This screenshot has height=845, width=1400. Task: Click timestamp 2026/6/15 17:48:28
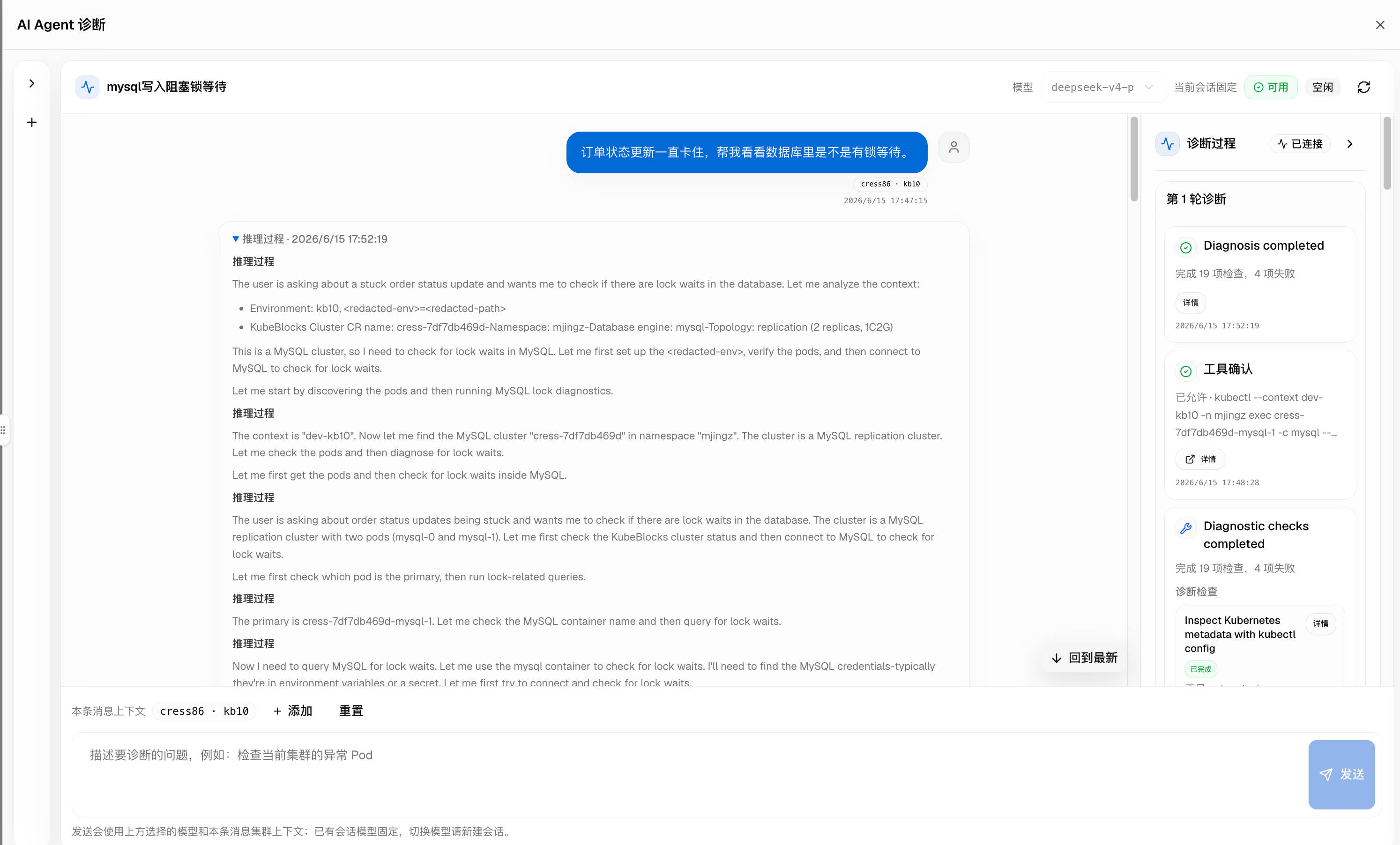tap(1217, 482)
